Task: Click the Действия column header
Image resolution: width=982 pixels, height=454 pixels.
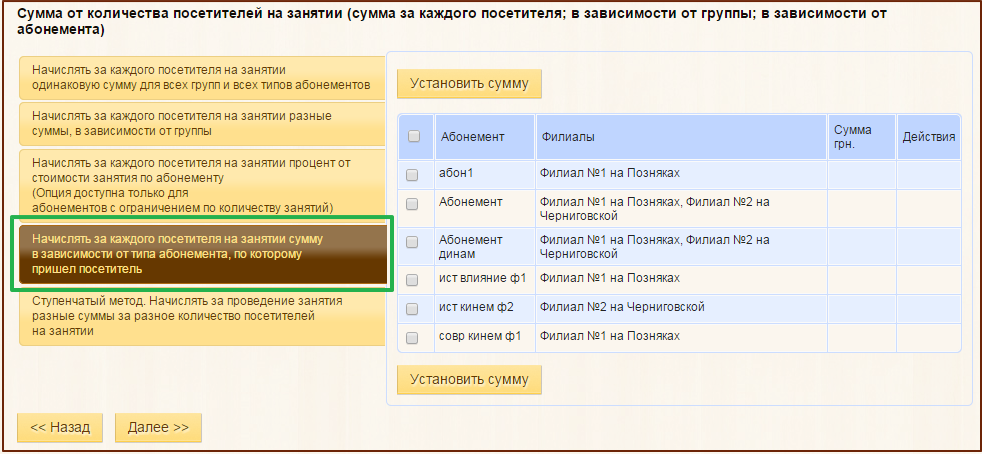Action: point(929,137)
